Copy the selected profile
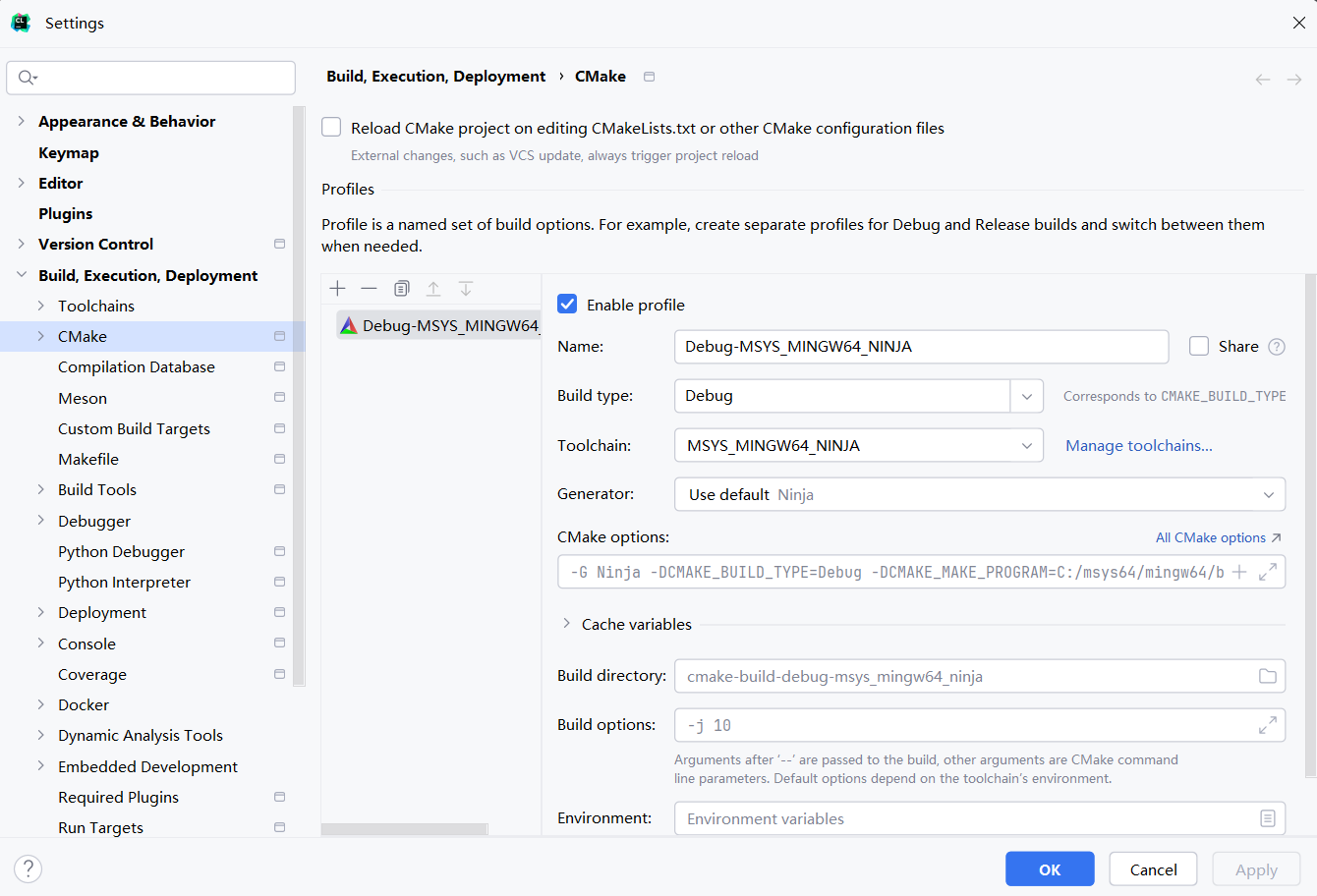This screenshot has width=1317, height=896. coord(401,288)
